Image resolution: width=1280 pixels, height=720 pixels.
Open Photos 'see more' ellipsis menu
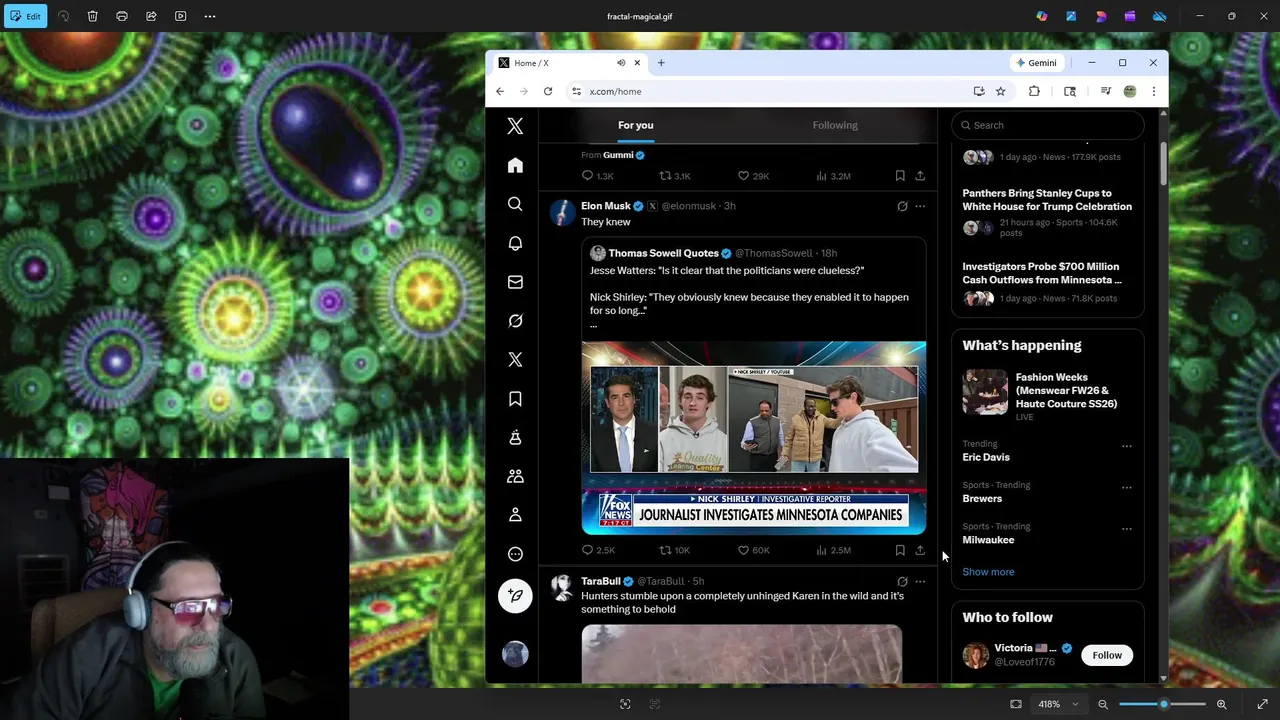pyautogui.click(x=210, y=16)
